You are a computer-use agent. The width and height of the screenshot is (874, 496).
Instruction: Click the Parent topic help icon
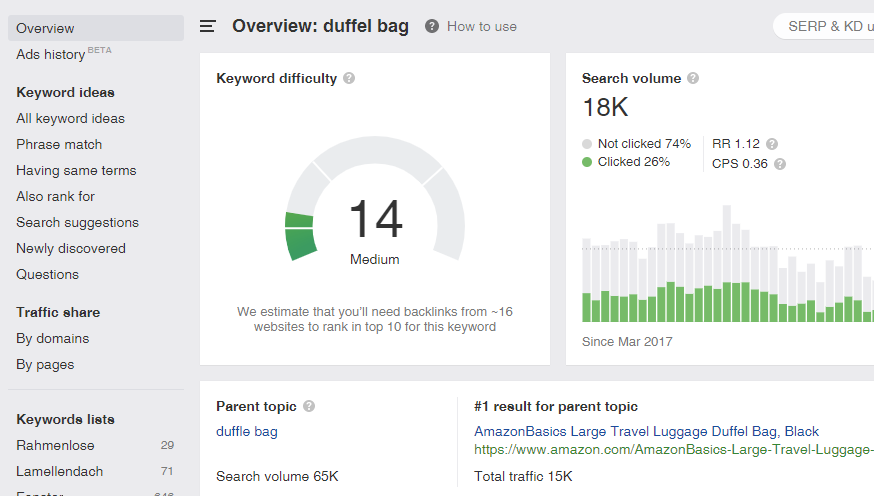309,407
